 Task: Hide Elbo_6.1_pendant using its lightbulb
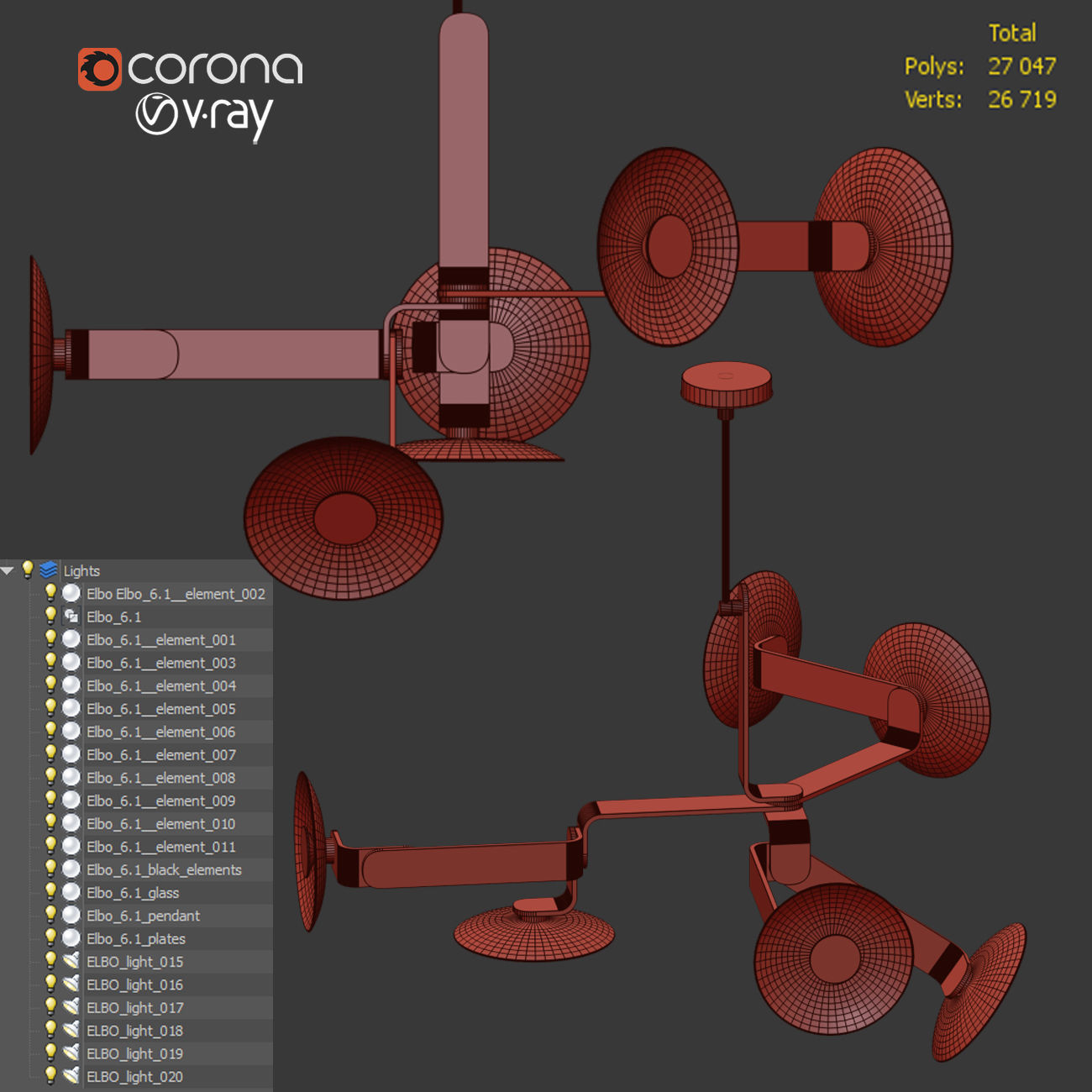(50, 915)
